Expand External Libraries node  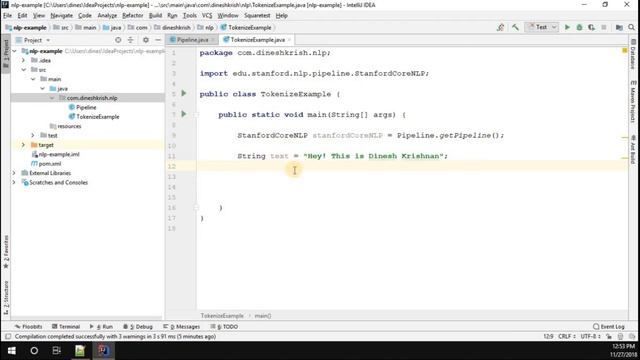14,173
